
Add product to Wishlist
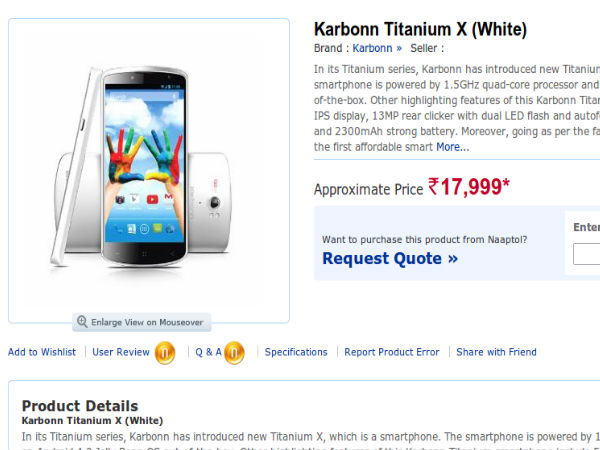tap(42, 352)
